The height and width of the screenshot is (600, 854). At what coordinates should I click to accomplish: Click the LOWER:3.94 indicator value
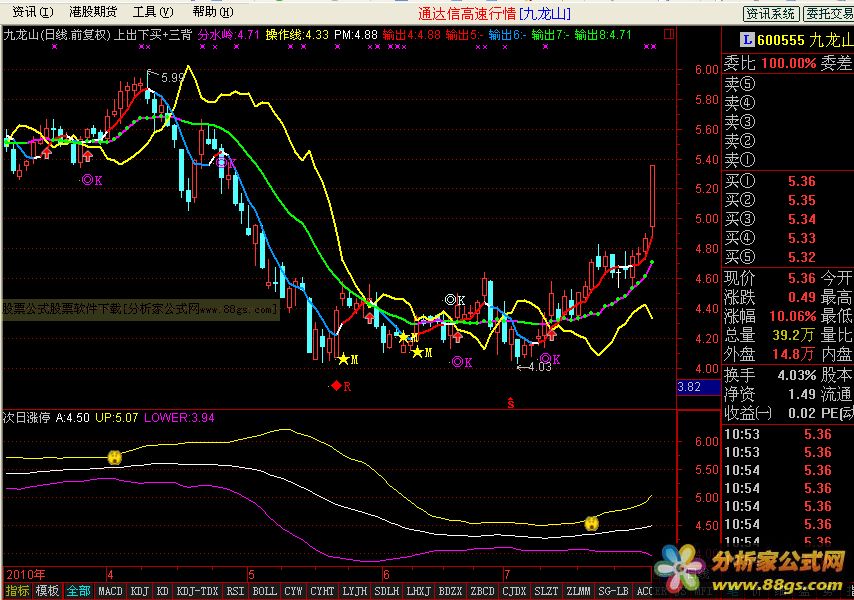pos(179,418)
